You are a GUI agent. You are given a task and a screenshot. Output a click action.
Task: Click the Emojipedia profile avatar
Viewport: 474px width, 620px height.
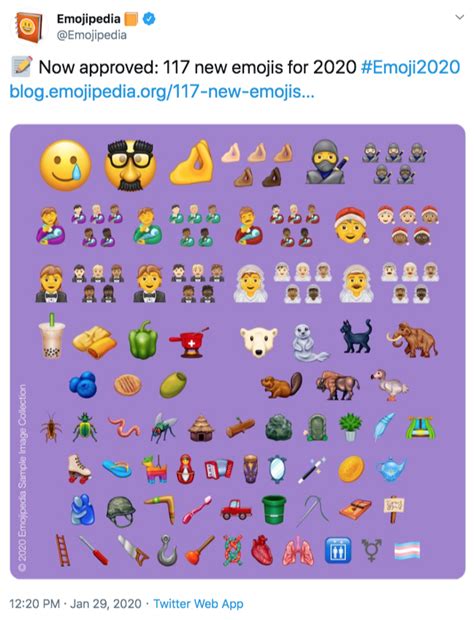(x=28, y=27)
